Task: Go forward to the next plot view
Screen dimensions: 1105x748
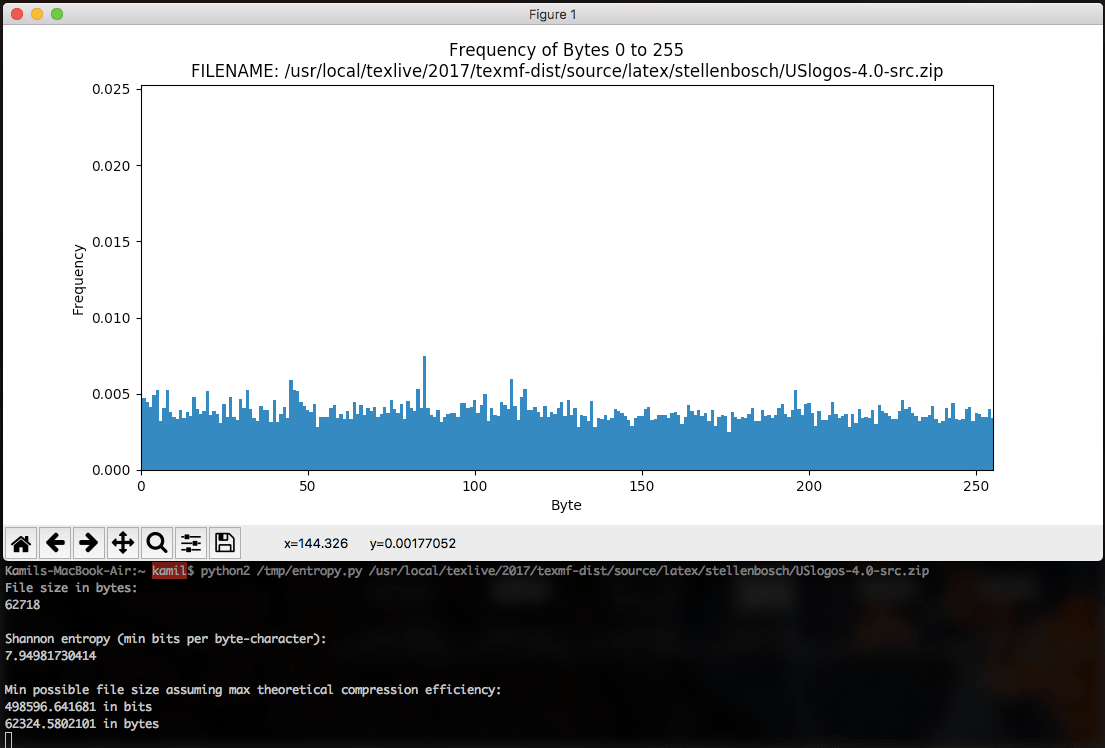Action: [89, 543]
